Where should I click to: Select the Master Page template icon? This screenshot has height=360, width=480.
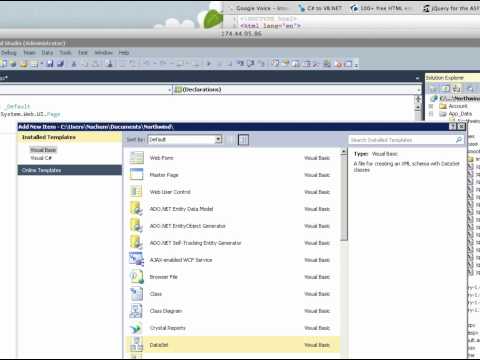[x=136, y=175]
